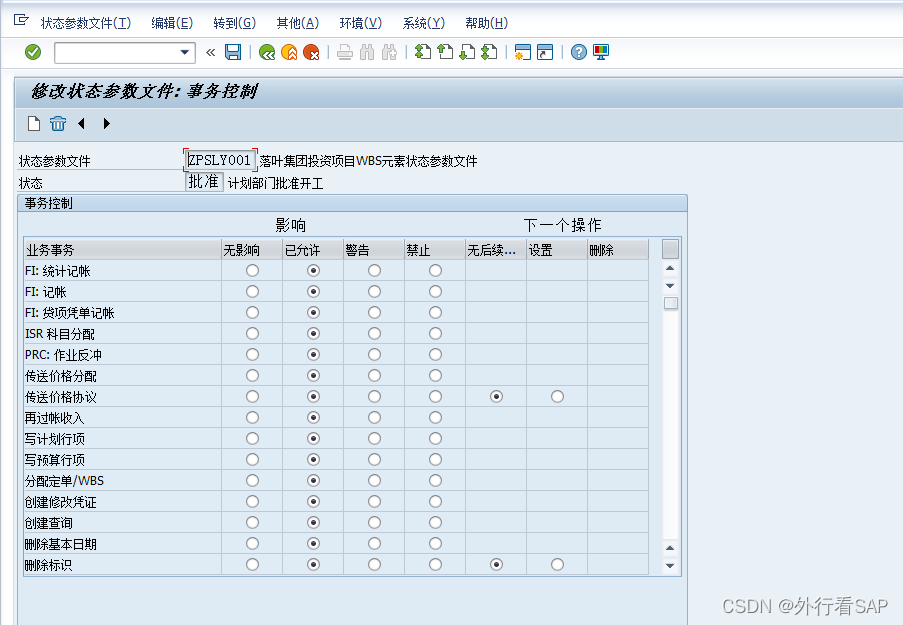Screen dimensions: 903x625
Task: Select 无影响 for PRC: 作业反冲
Action: point(252,354)
